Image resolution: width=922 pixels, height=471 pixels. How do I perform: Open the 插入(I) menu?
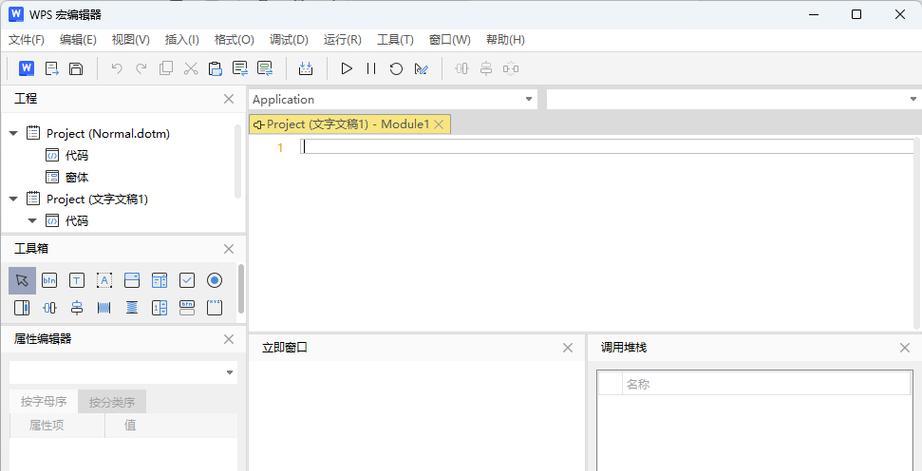[x=182, y=40]
